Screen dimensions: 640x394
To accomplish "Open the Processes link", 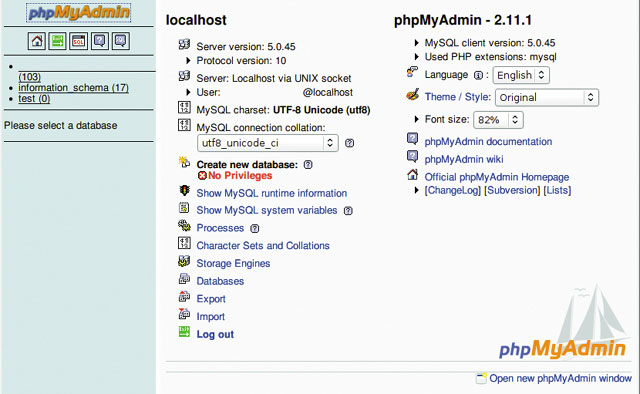I will [220, 228].
